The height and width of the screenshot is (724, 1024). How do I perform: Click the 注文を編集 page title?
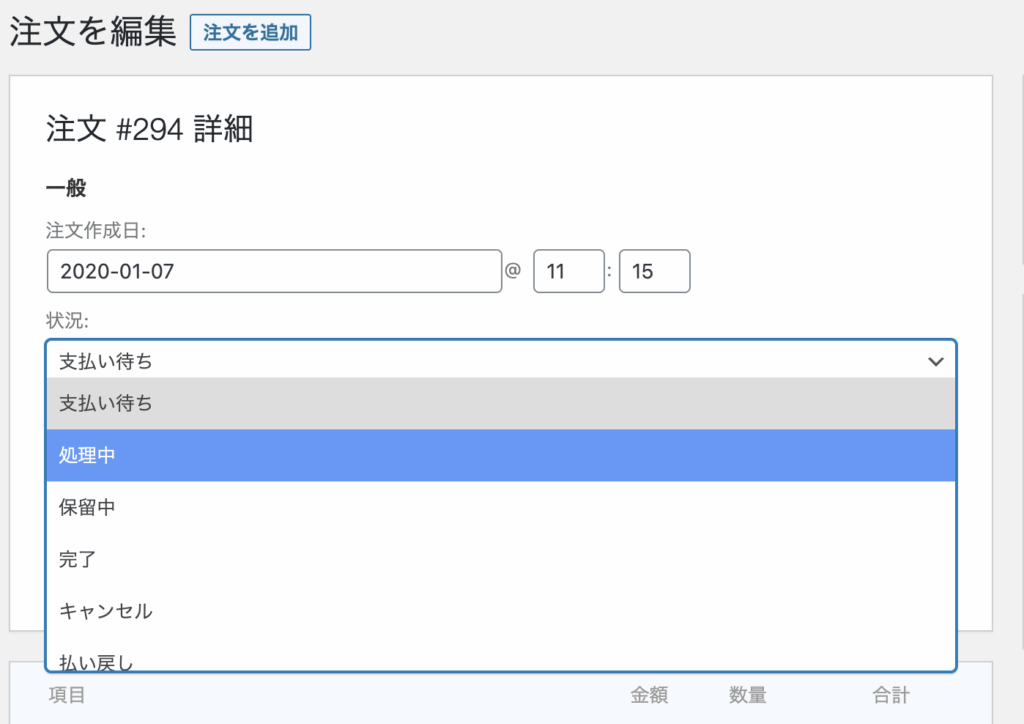[x=92, y=32]
